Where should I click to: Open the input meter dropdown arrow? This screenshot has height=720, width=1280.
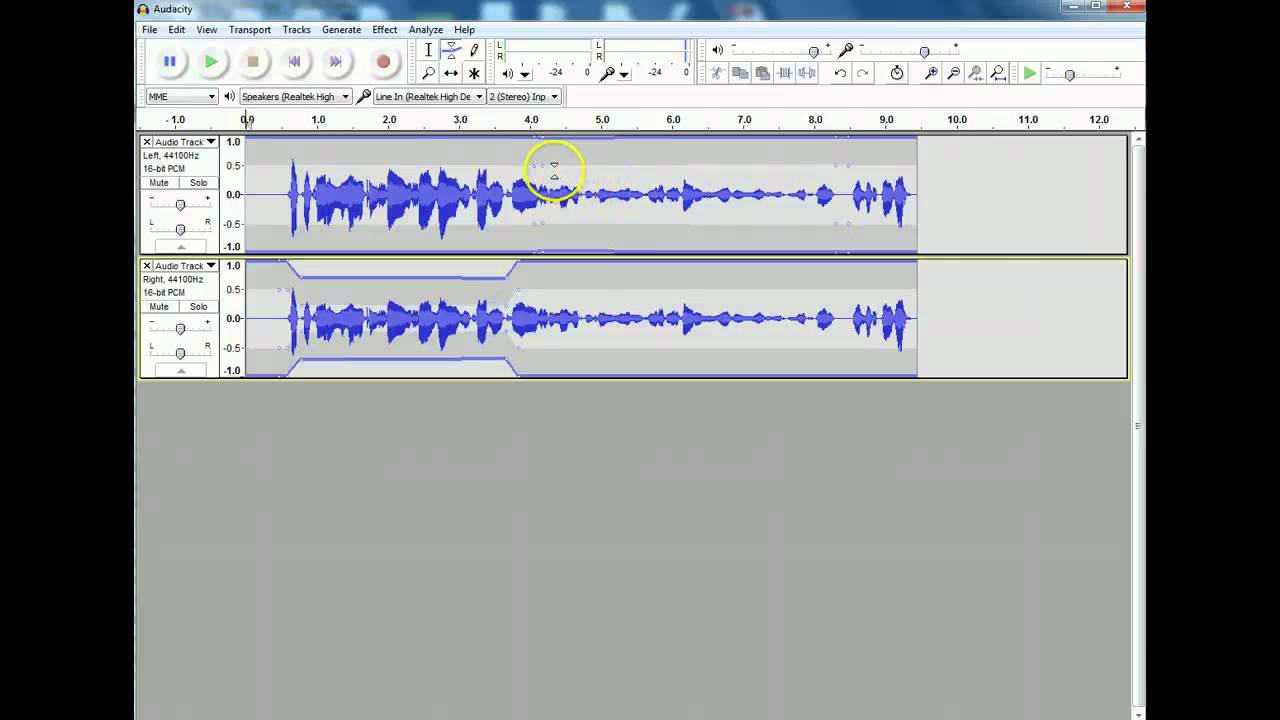pos(624,74)
